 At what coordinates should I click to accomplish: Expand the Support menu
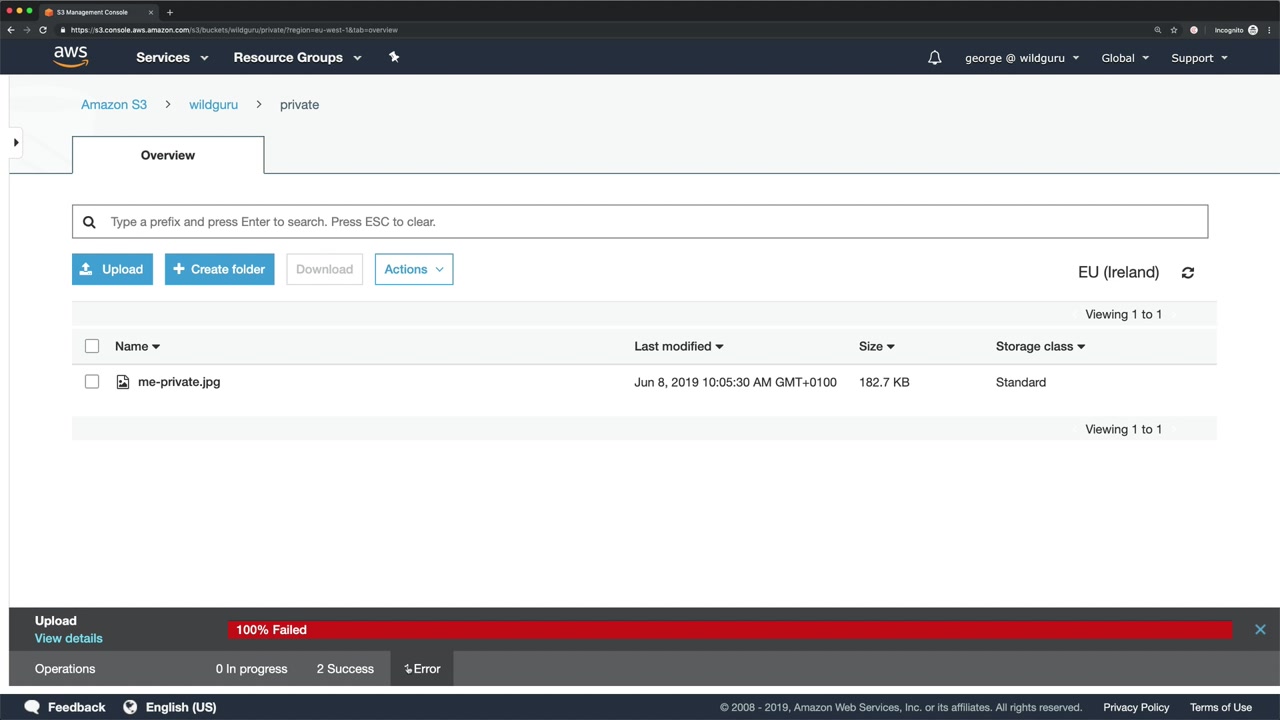point(1199,58)
